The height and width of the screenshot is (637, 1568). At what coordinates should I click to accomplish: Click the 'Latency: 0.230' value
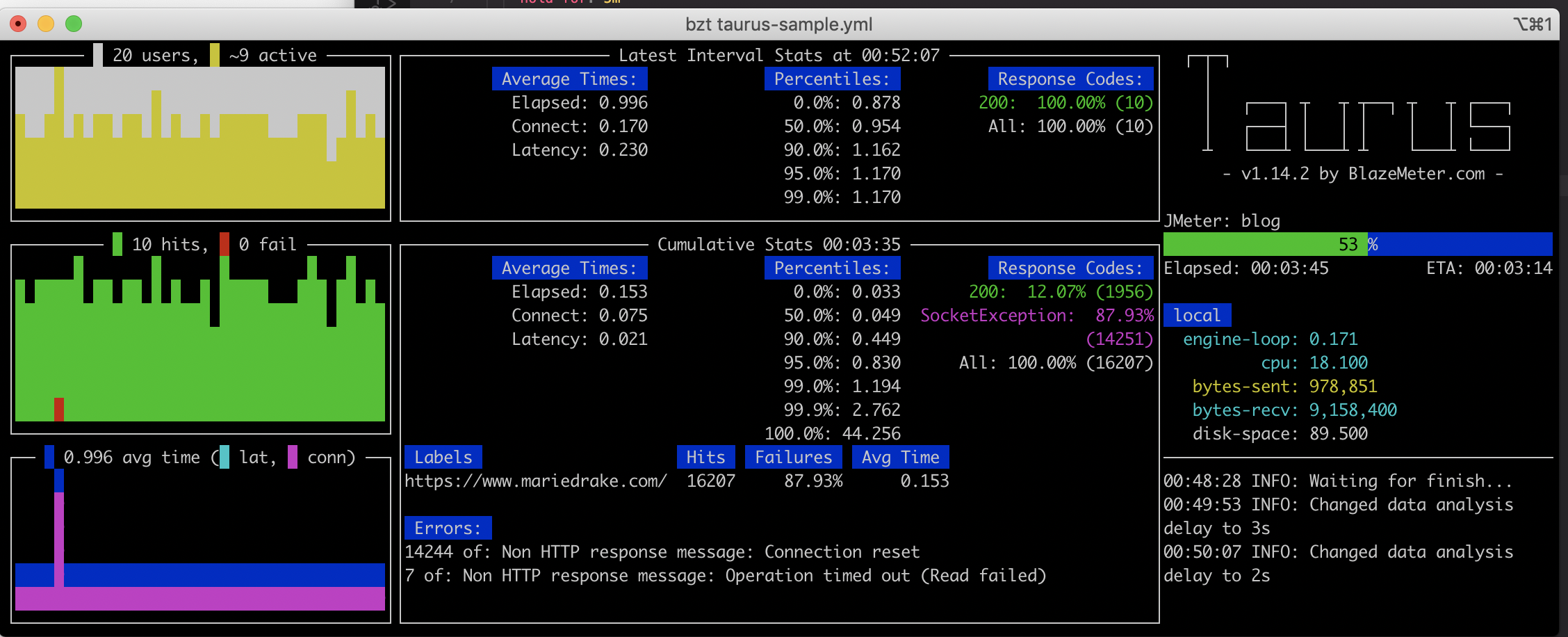(x=580, y=150)
